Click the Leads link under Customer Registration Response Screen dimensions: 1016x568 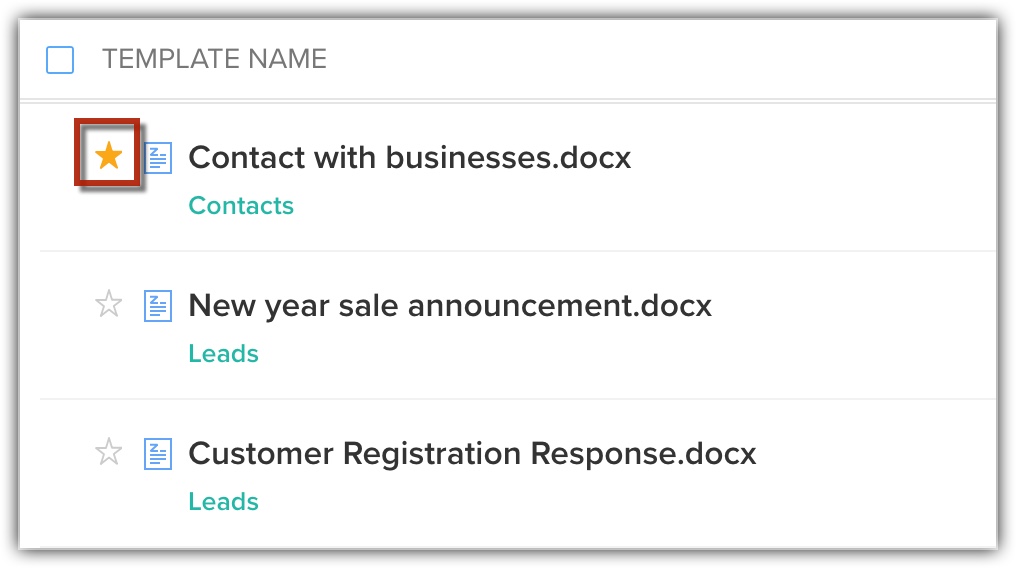[223, 502]
